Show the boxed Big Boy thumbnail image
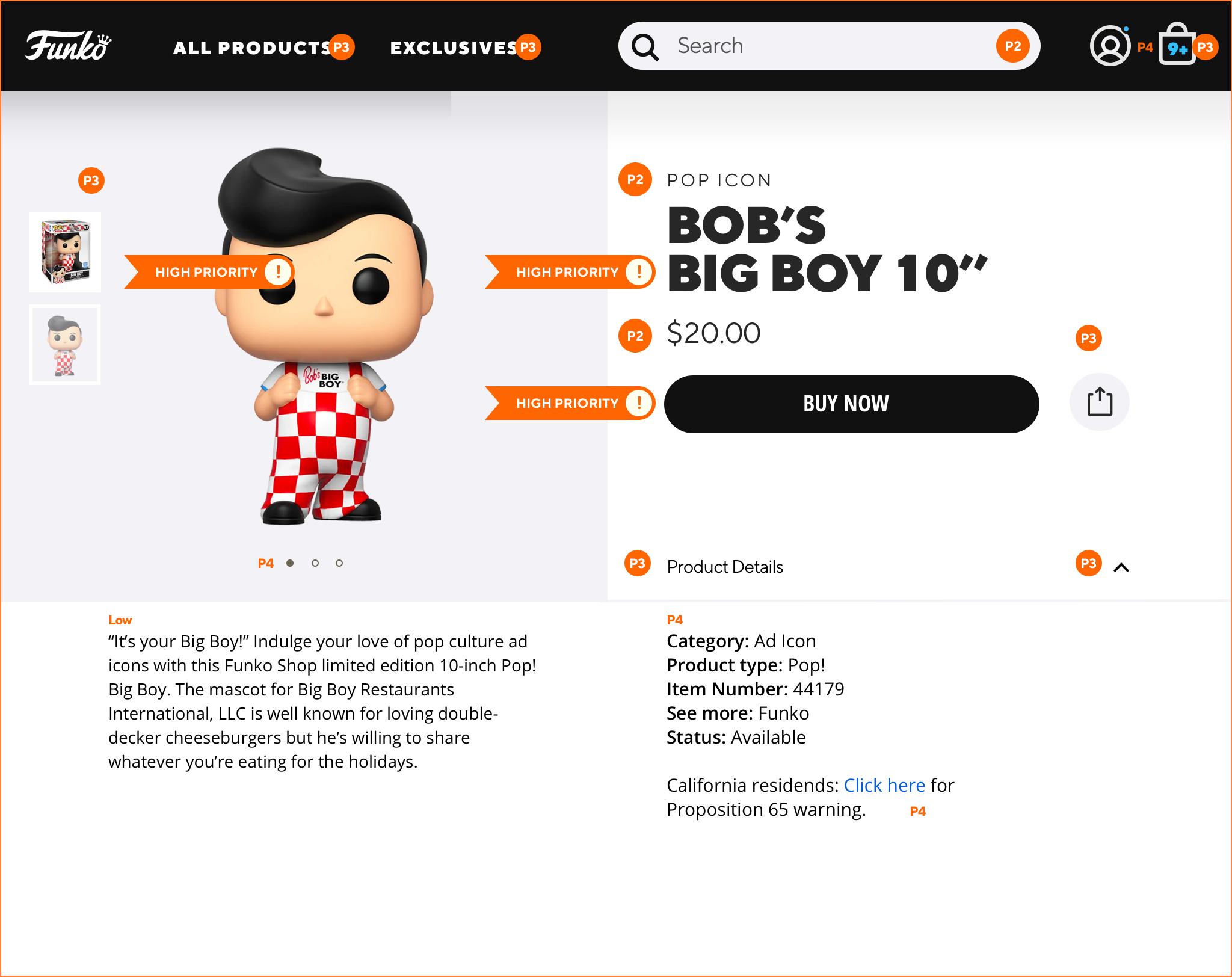1232x977 pixels. (x=65, y=252)
